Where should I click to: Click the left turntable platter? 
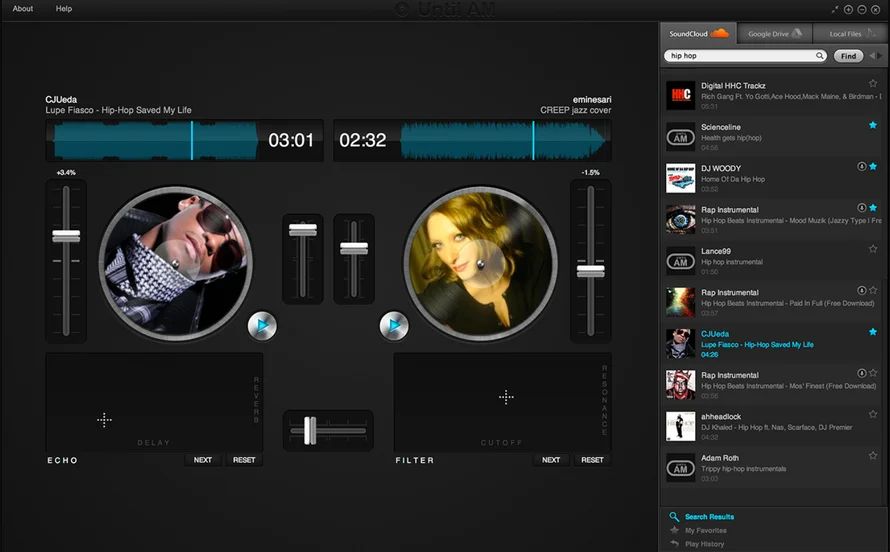[x=175, y=264]
